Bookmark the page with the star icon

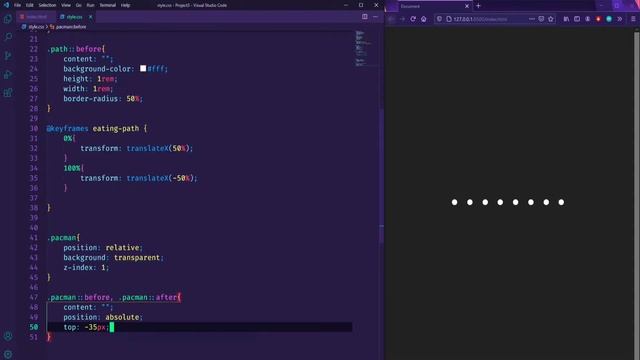pyautogui.click(x=551, y=19)
